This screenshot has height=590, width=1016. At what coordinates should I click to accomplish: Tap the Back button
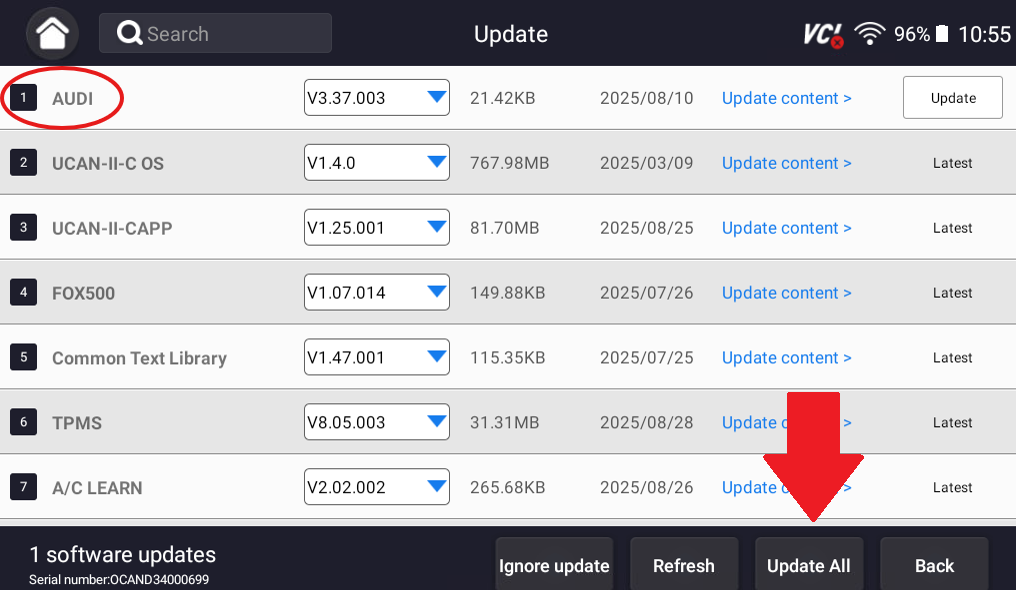(x=933, y=565)
